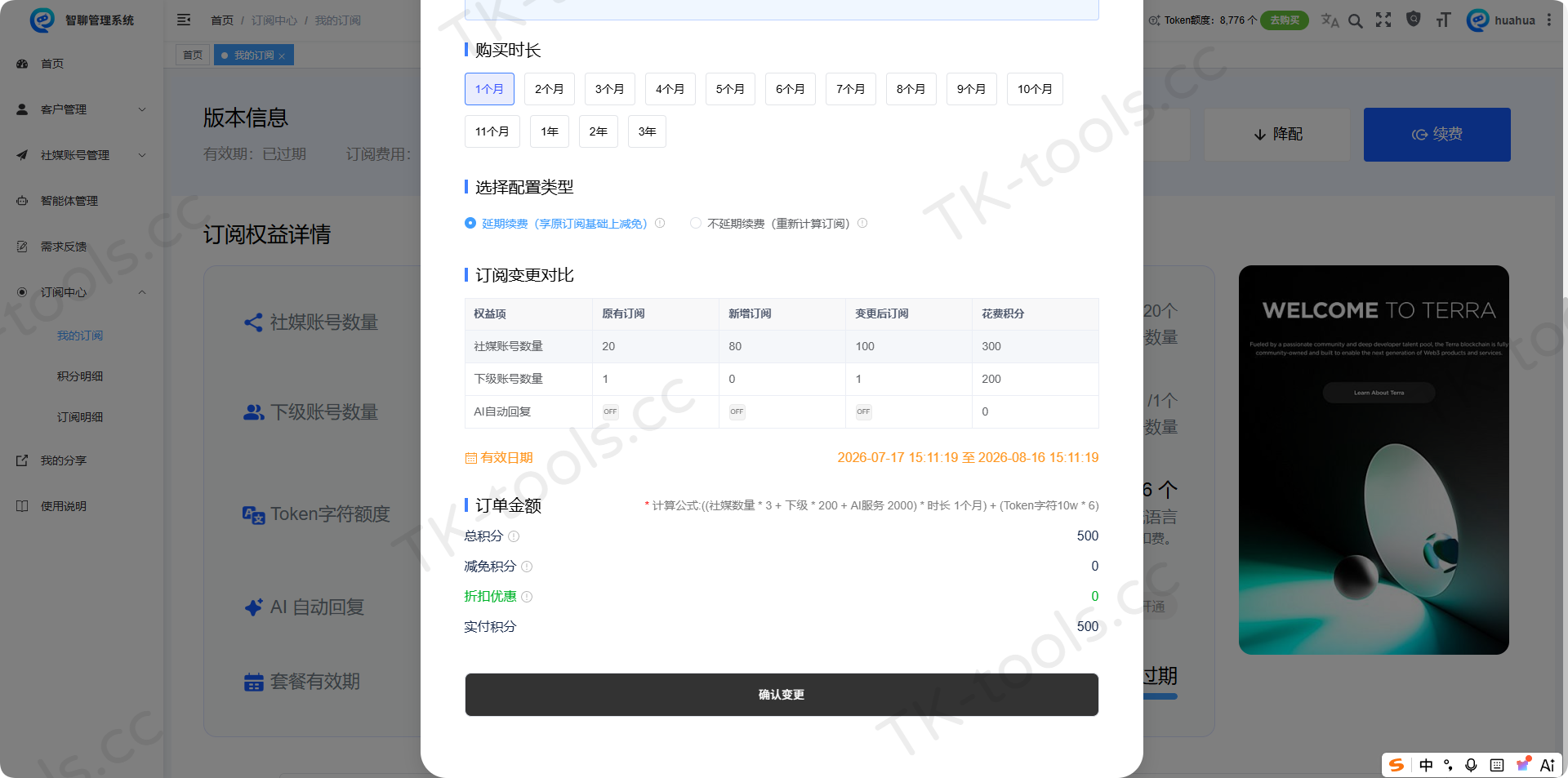The image size is (1568, 778).
Task: Collapse the 订阅中心 submenu chevron
Action: pyautogui.click(x=142, y=292)
